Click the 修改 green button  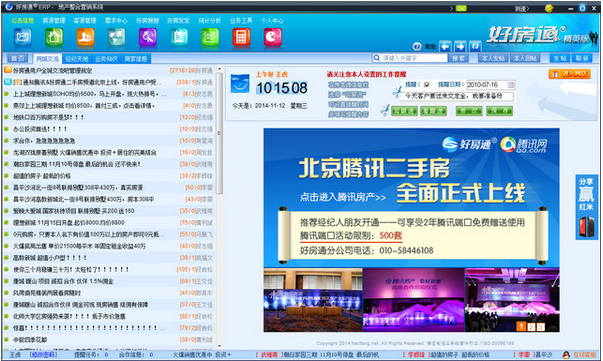(469, 111)
